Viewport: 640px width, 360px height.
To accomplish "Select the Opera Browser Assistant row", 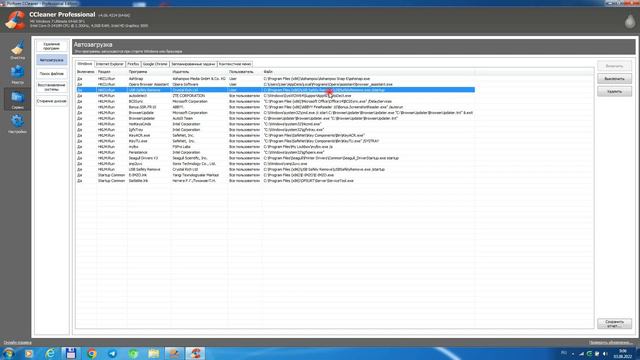I will pos(276,84).
